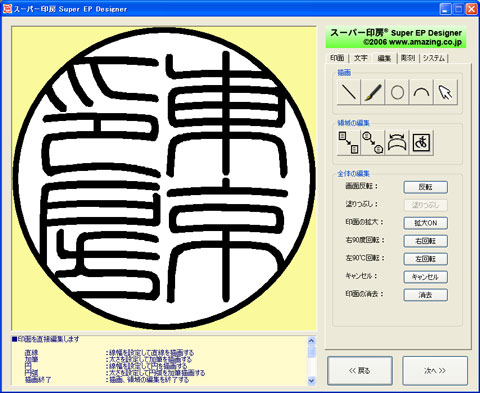
Task: Open the システム tab
Action: [434, 58]
